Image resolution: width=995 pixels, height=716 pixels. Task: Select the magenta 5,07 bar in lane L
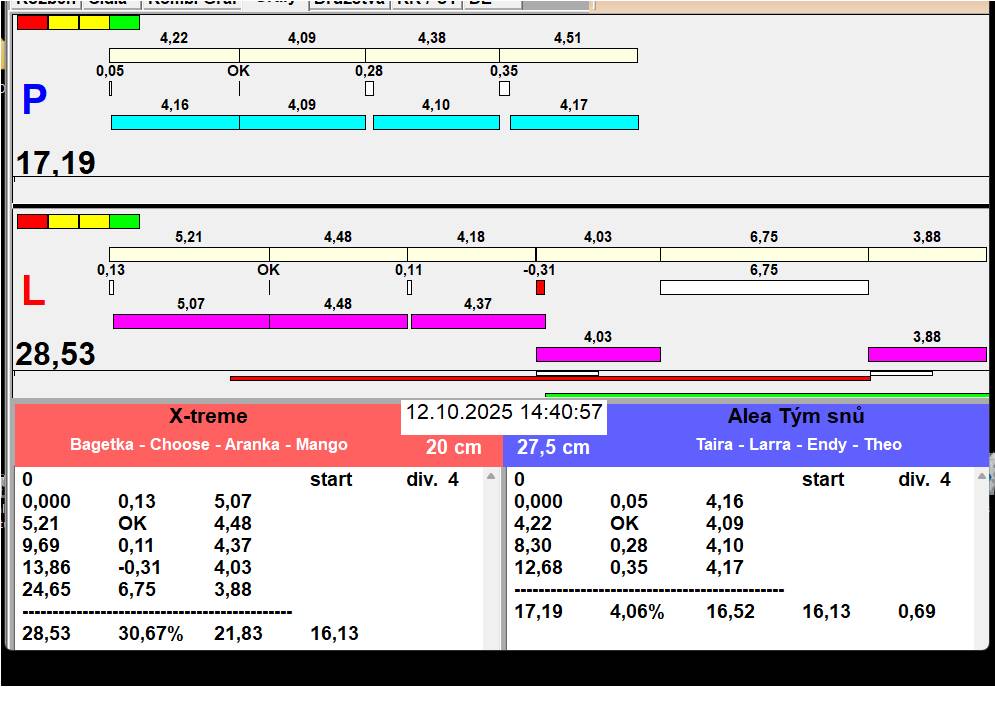(191, 321)
